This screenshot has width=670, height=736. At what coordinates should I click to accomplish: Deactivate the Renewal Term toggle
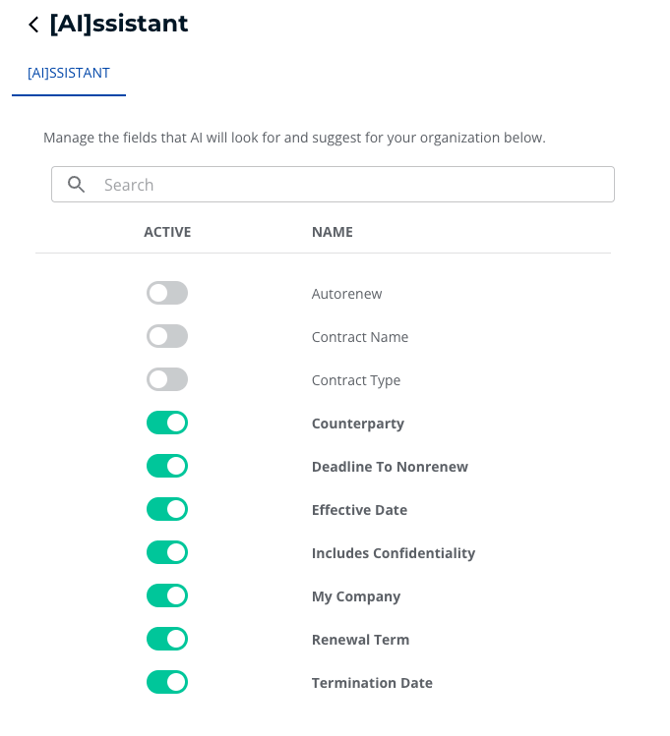(x=167, y=639)
